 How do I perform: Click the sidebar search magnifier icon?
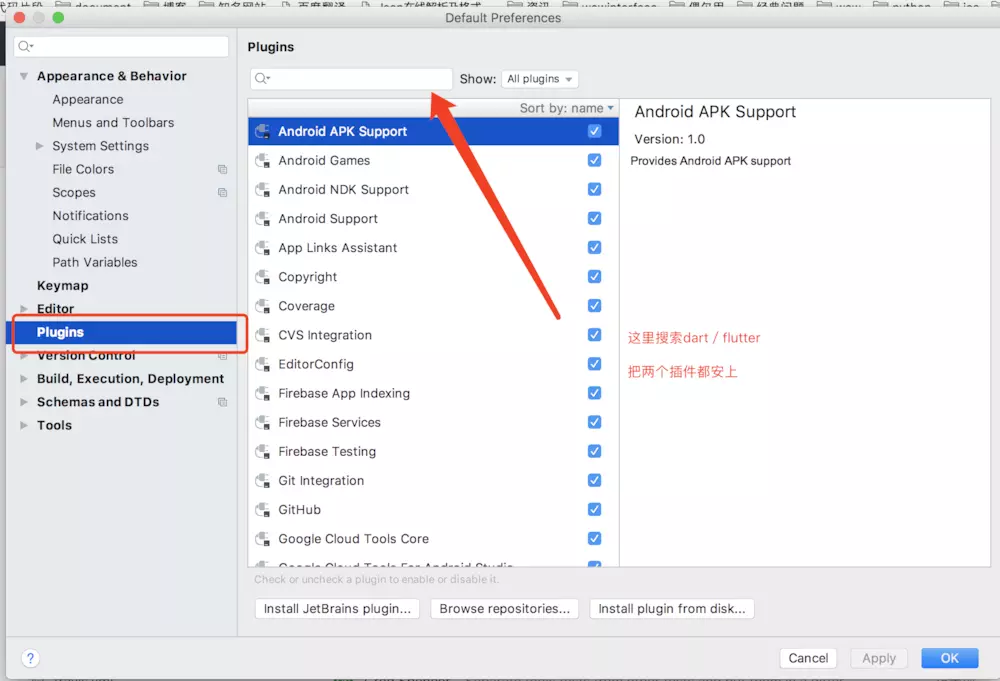pos(26,46)
